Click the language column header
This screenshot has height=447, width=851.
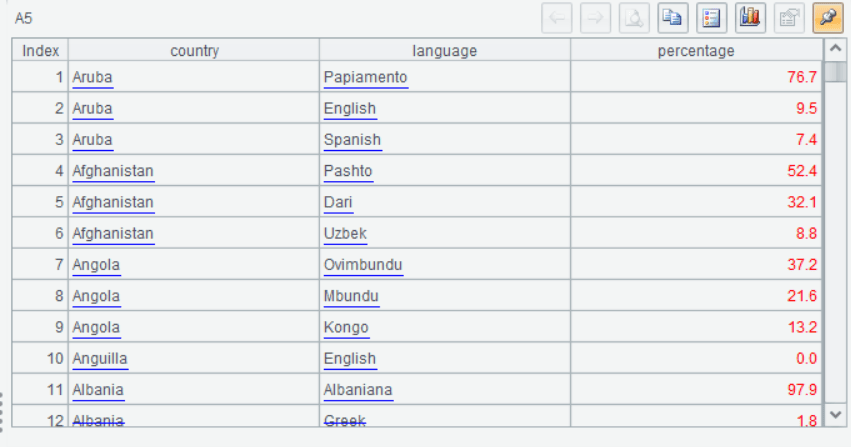coord(444,50)
